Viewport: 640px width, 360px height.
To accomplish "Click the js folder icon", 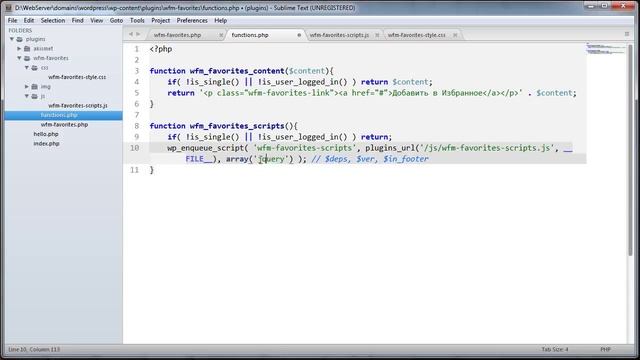I will 35,96.
